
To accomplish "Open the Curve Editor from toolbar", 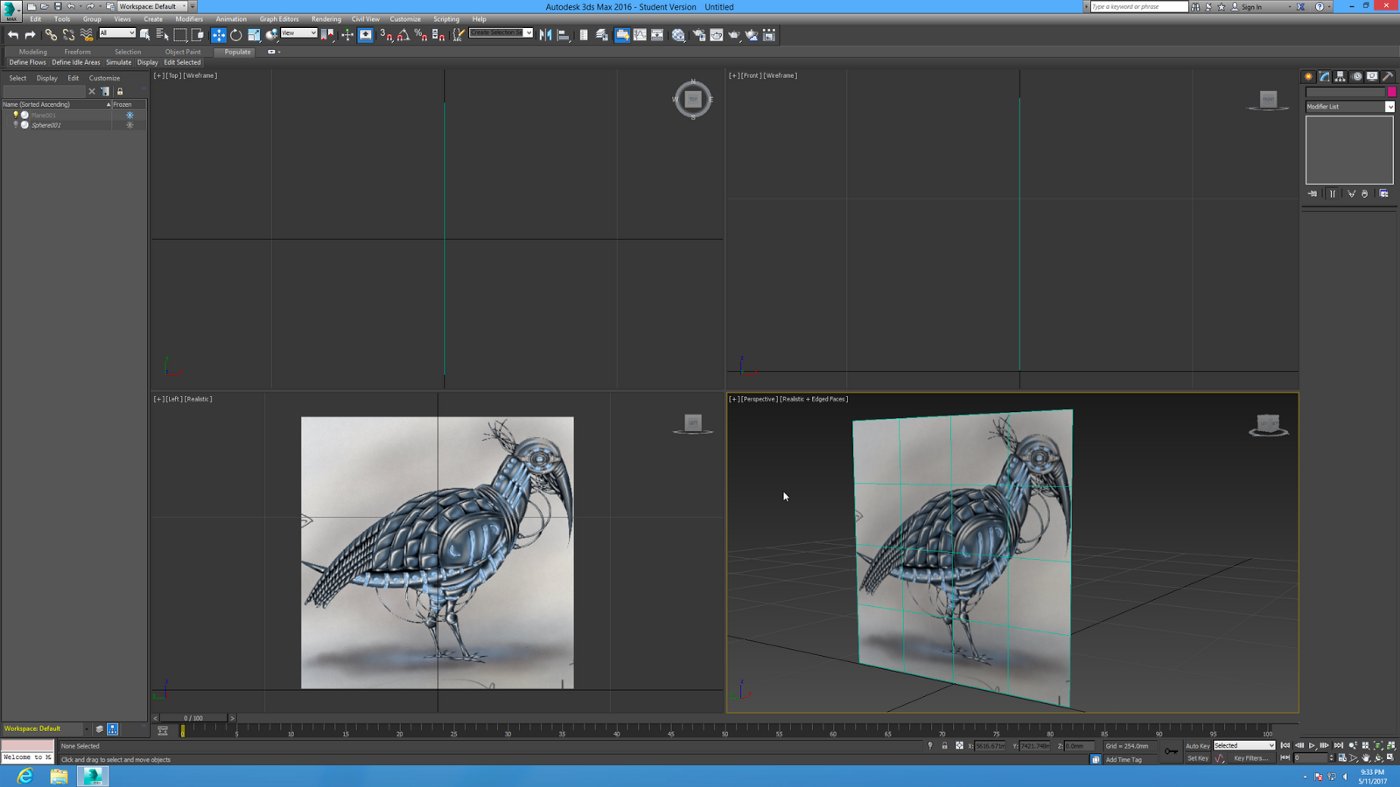I will pyautogui.click(x=639, y=35).
